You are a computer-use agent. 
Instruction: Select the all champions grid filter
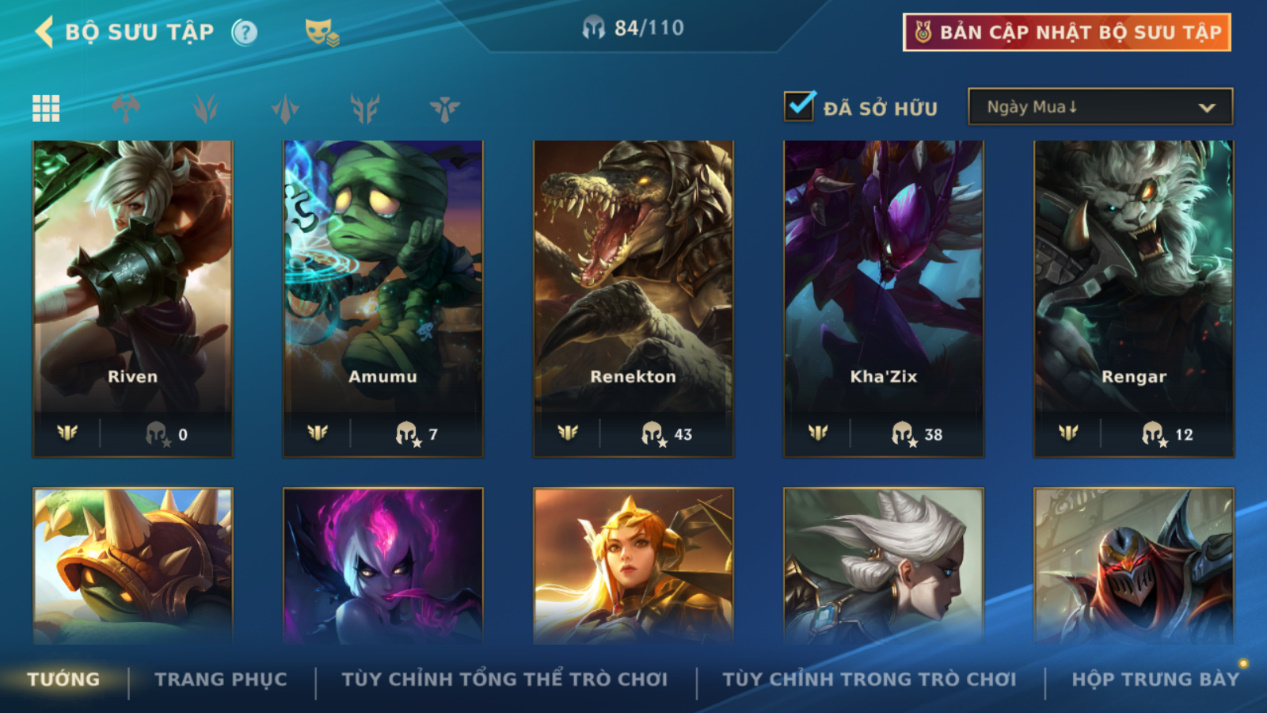[46, 108]
